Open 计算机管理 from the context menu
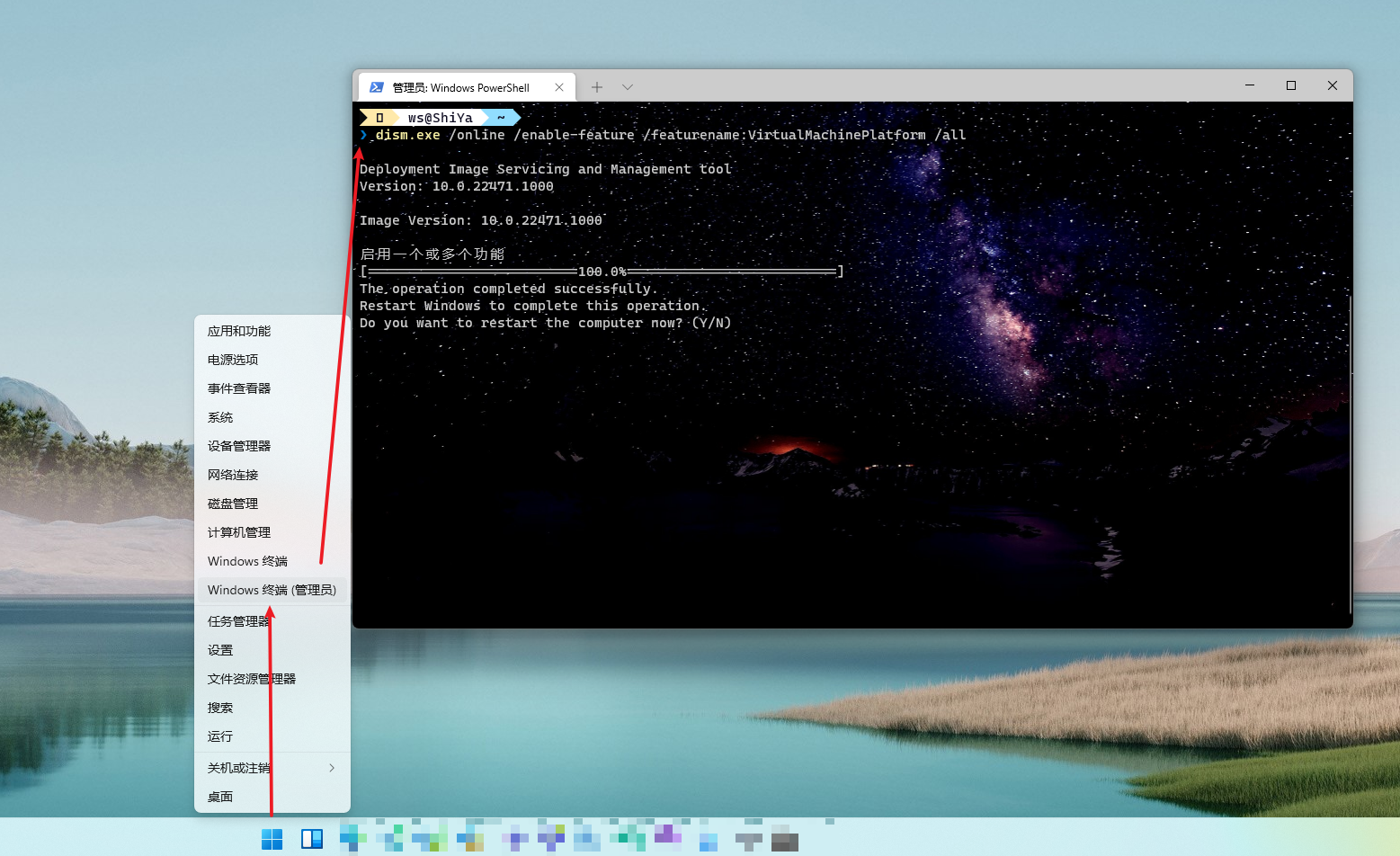Screen dimensions: 1400x856 click(272, 532)
